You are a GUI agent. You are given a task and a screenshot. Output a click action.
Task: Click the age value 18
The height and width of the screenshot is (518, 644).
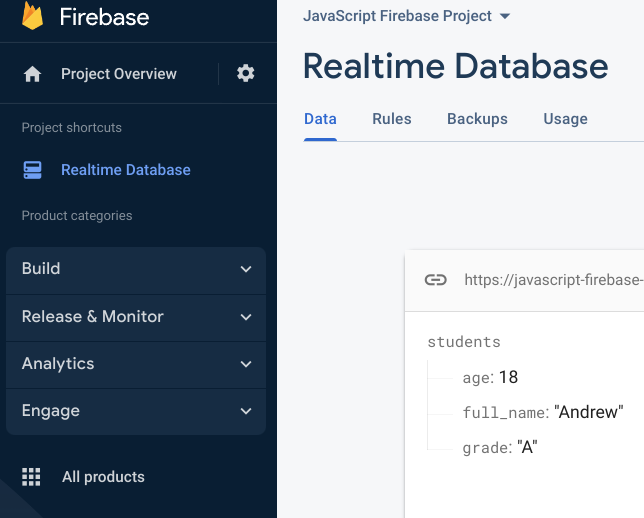tap(508, 377)
